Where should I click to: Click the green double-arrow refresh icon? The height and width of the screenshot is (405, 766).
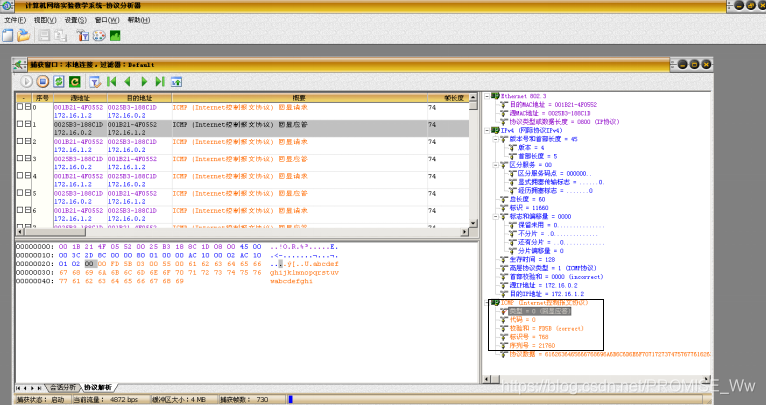click(x=59, y=82)
